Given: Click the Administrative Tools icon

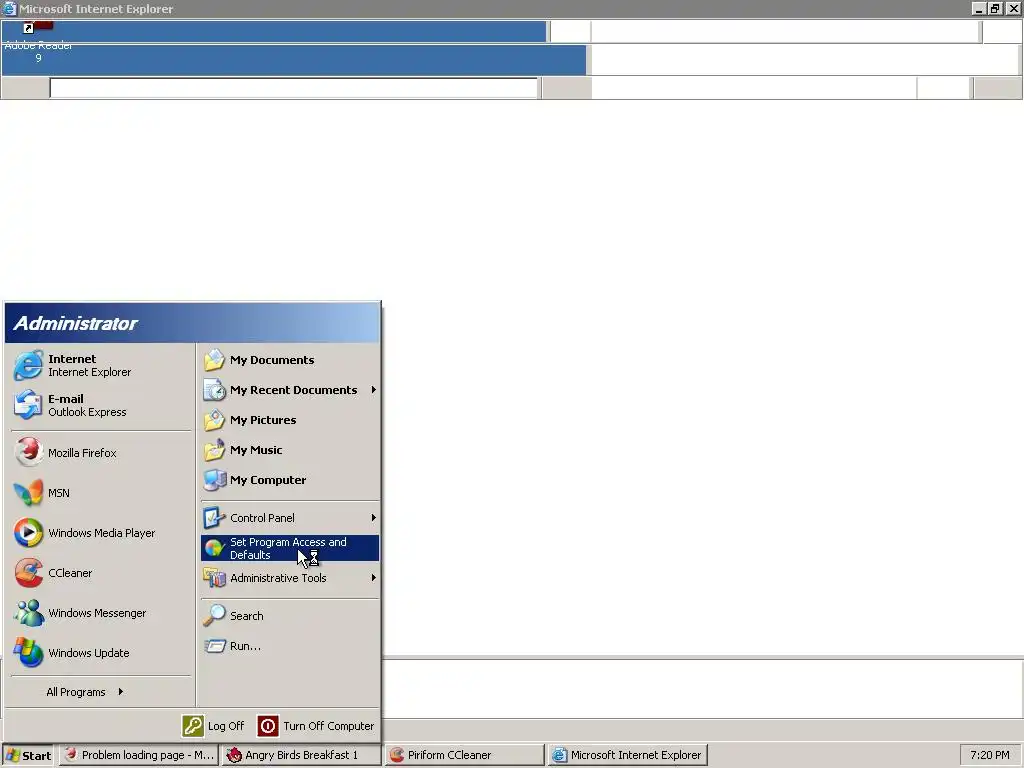Looking at the screenshot, I should point(214,578).
